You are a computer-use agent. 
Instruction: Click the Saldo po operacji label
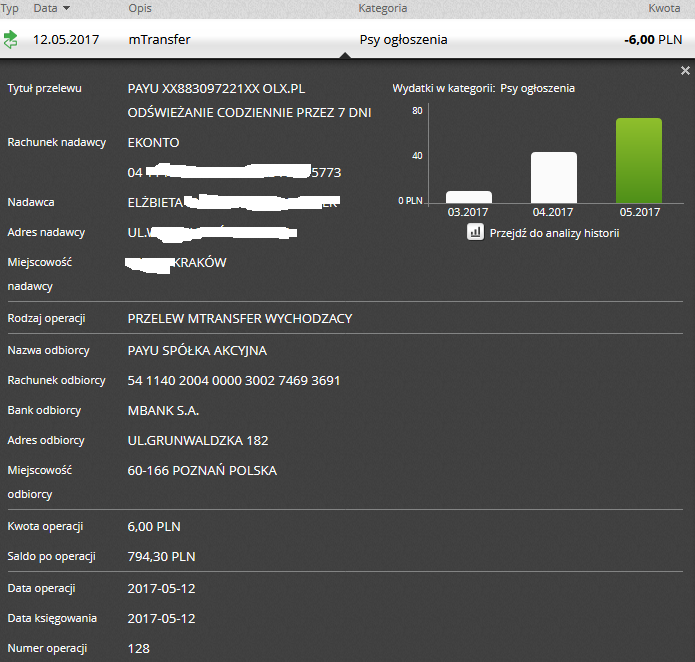51,557
